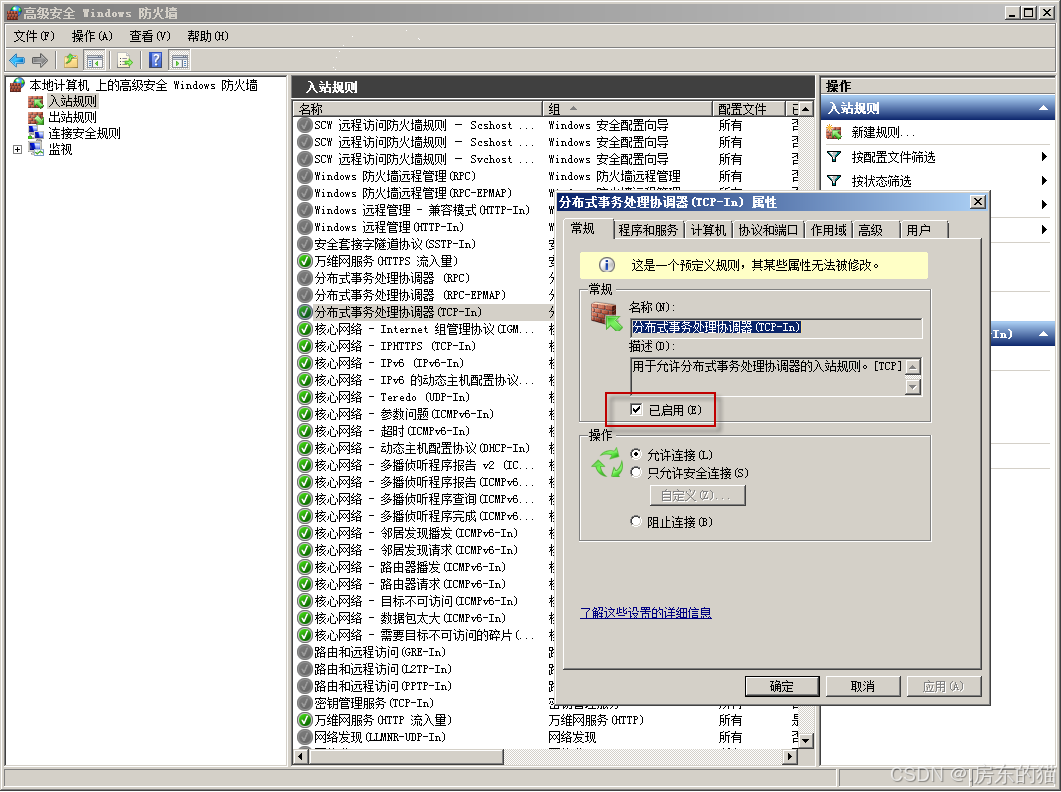Click the Back arrow toolbar icon

point(17,60)
